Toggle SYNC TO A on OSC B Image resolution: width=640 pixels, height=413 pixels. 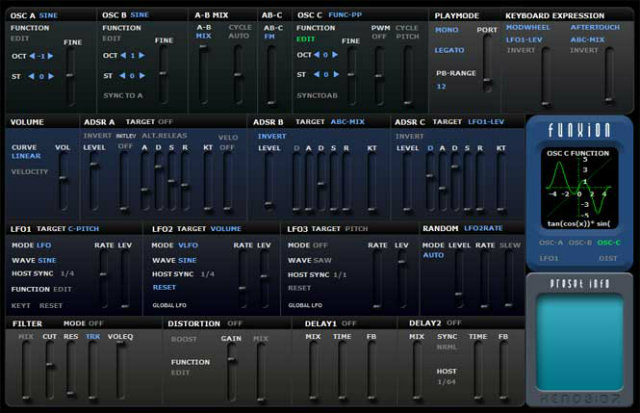point(123,95)
